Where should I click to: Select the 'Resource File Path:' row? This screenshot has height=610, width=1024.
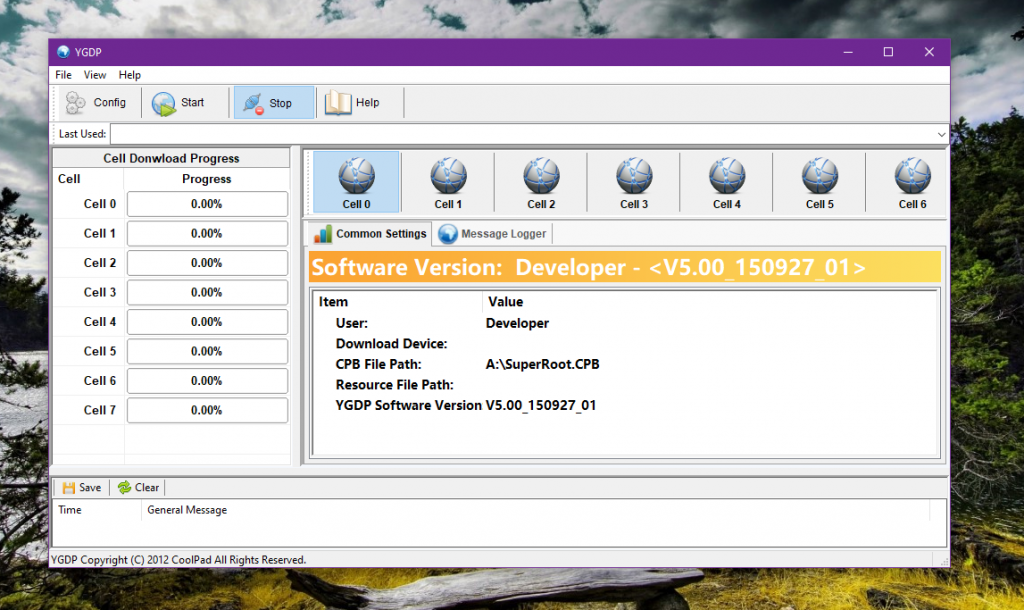(x=626, y=385)
